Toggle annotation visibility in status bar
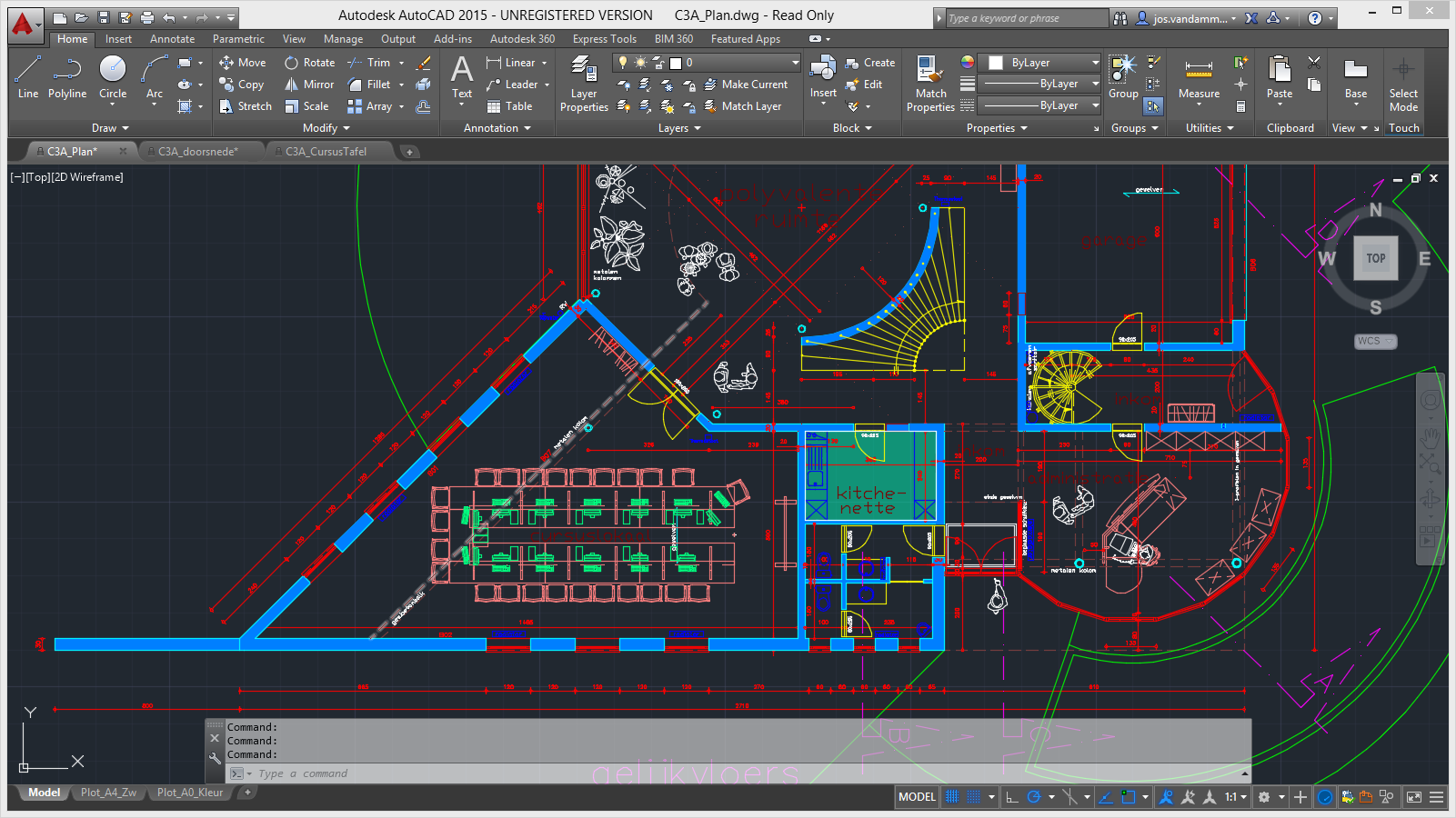Viewport: 1456px width, 818px height. pos(1166,797)
